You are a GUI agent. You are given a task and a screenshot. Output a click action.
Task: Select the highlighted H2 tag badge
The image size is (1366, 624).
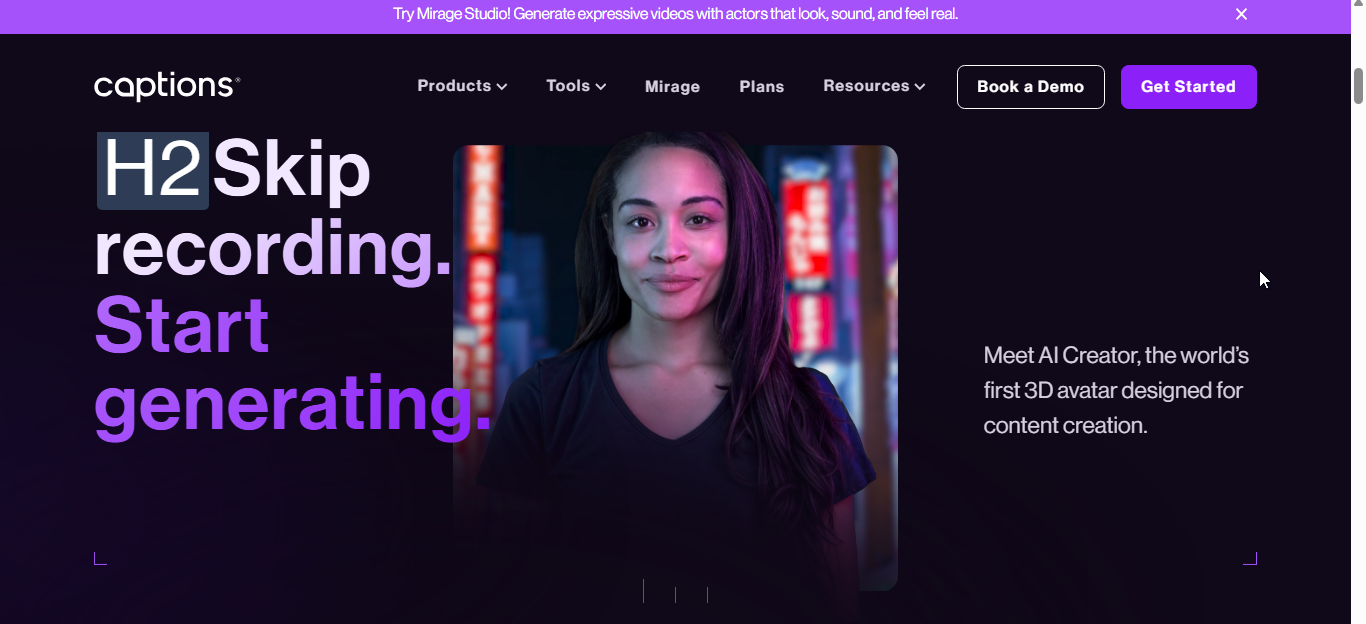tap(153, 171)
